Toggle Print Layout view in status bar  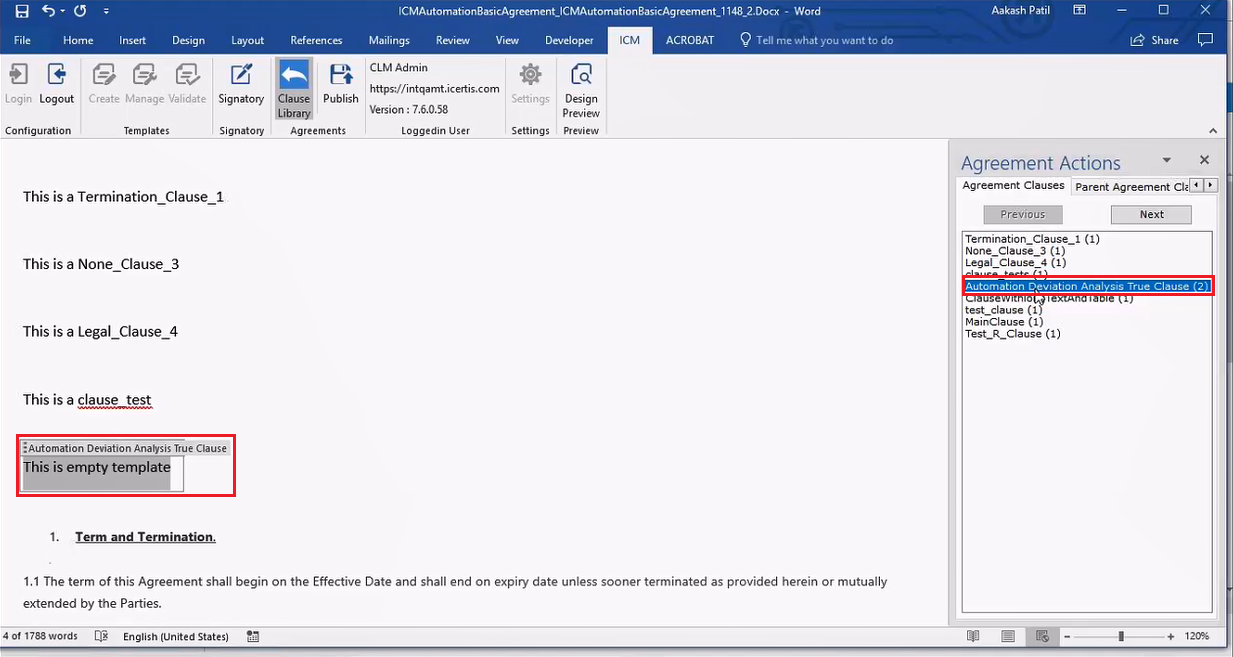click(x=1008, y=636)
